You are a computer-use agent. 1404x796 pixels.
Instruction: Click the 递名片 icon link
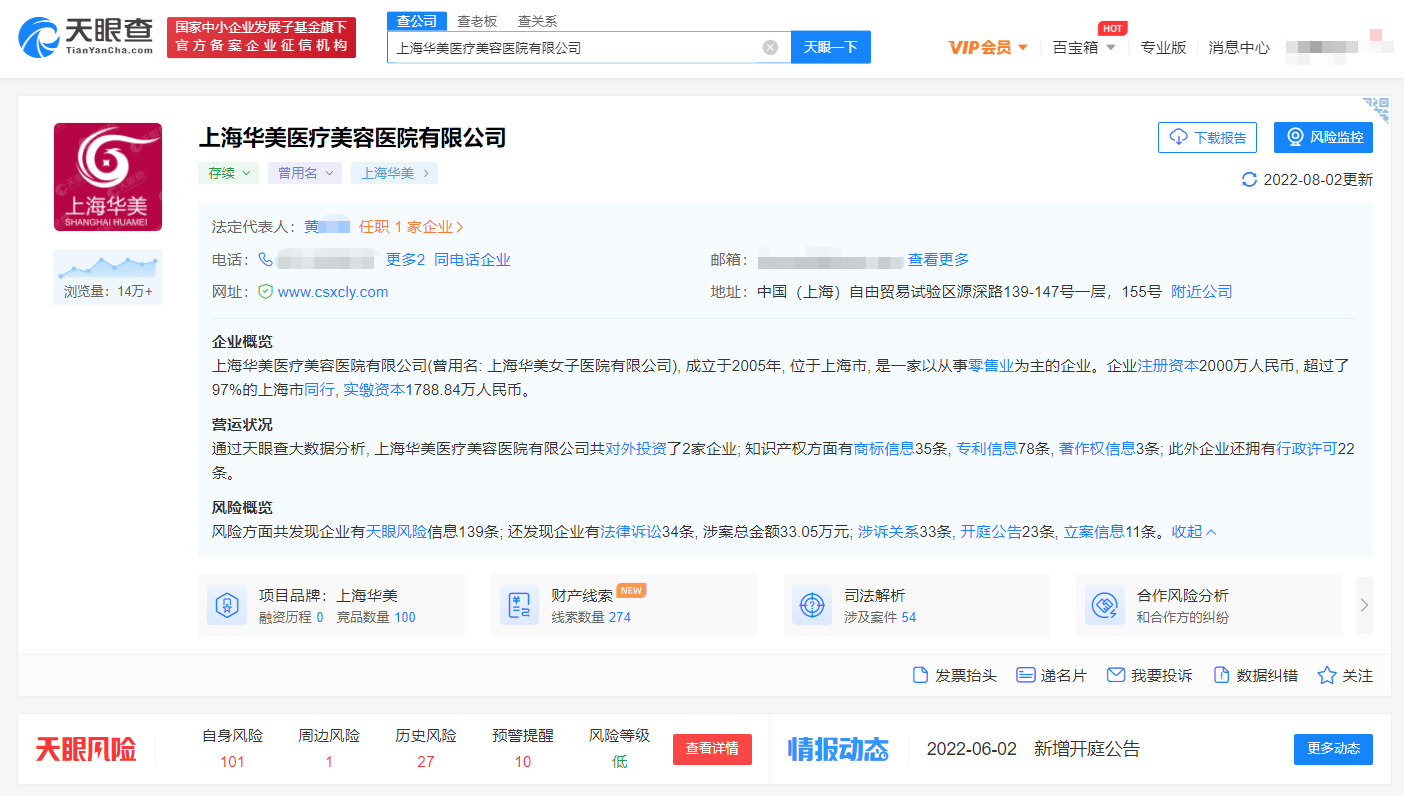(x=1051, y=675)
